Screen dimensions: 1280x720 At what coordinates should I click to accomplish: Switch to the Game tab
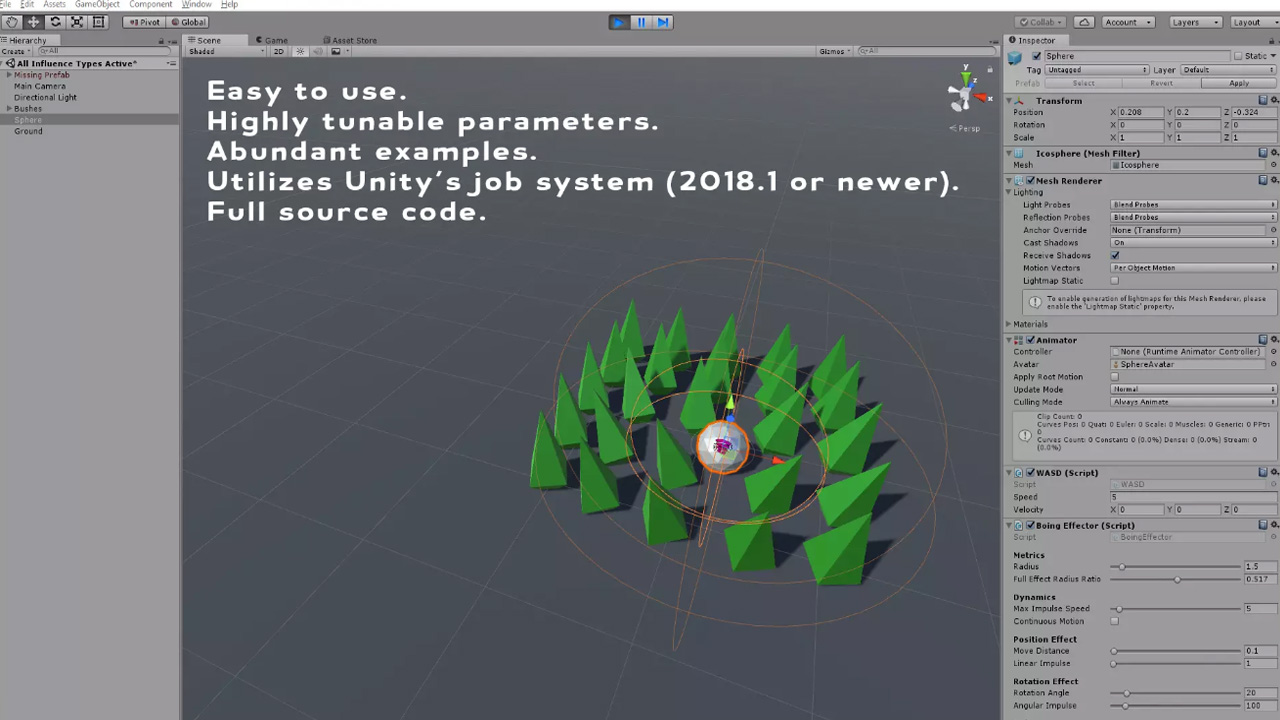tap(275, 41)
